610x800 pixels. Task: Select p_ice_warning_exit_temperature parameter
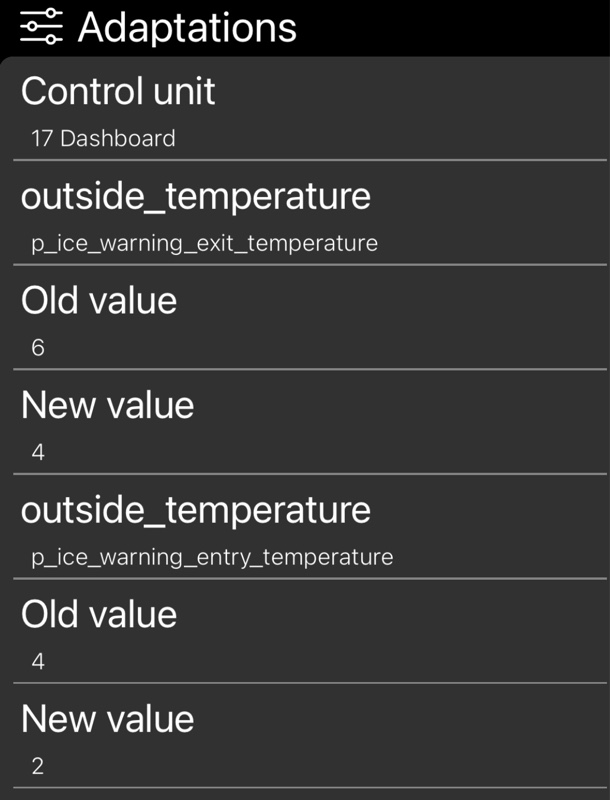[205, 243]
